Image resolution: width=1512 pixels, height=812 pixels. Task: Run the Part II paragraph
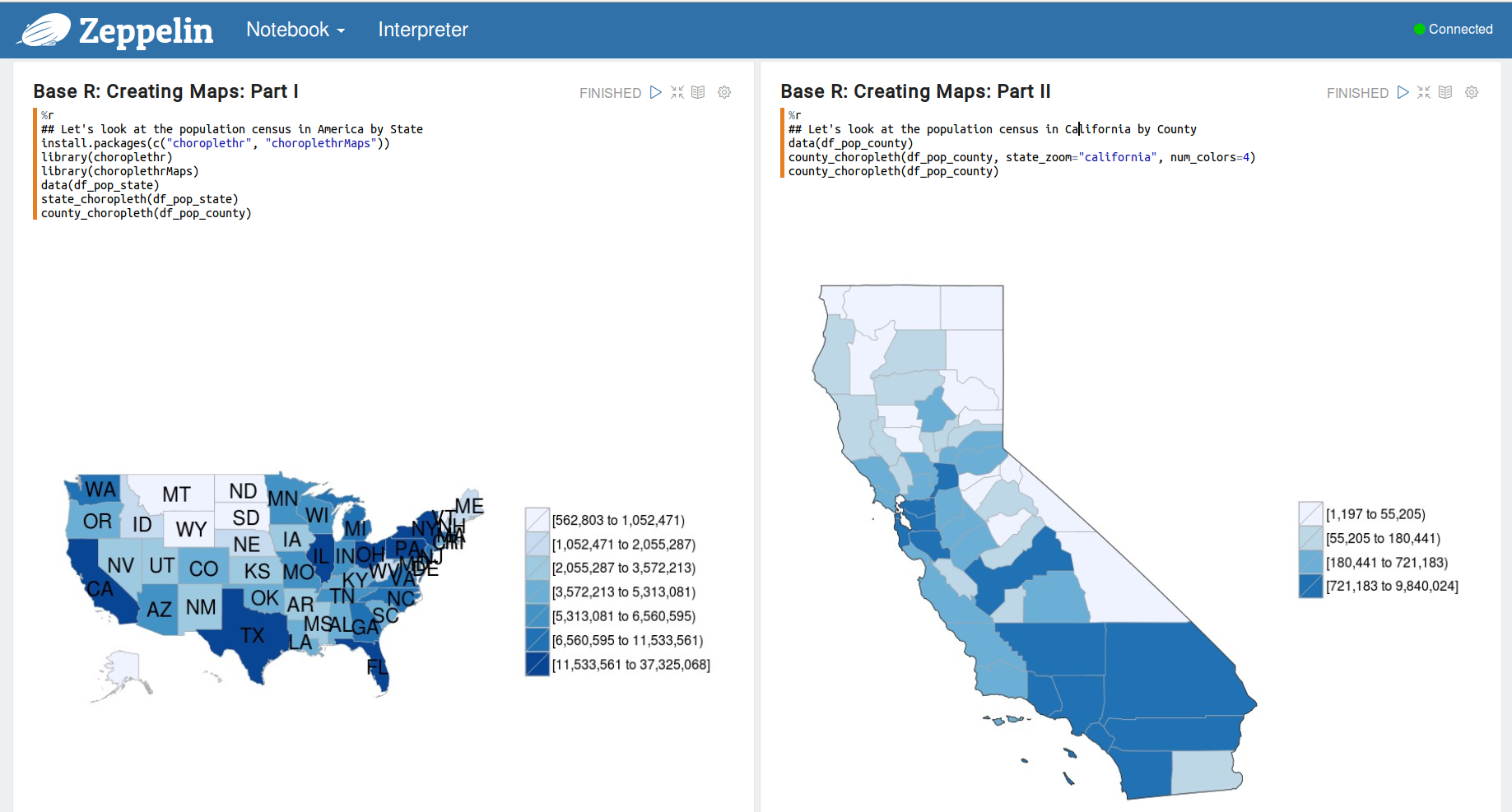click(x=1403, y=92)
